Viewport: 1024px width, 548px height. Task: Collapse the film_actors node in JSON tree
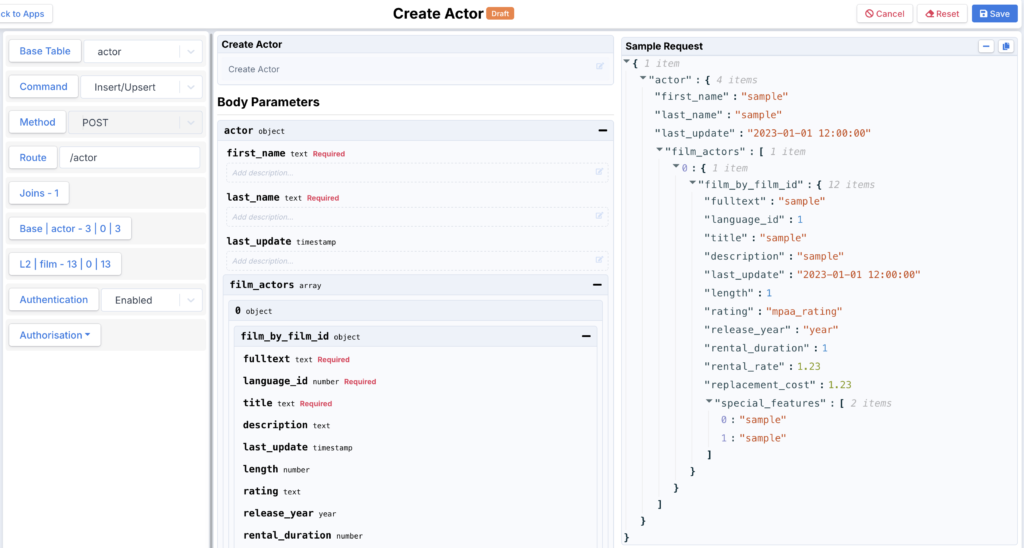pyautogui.click(x=660, y=150)
